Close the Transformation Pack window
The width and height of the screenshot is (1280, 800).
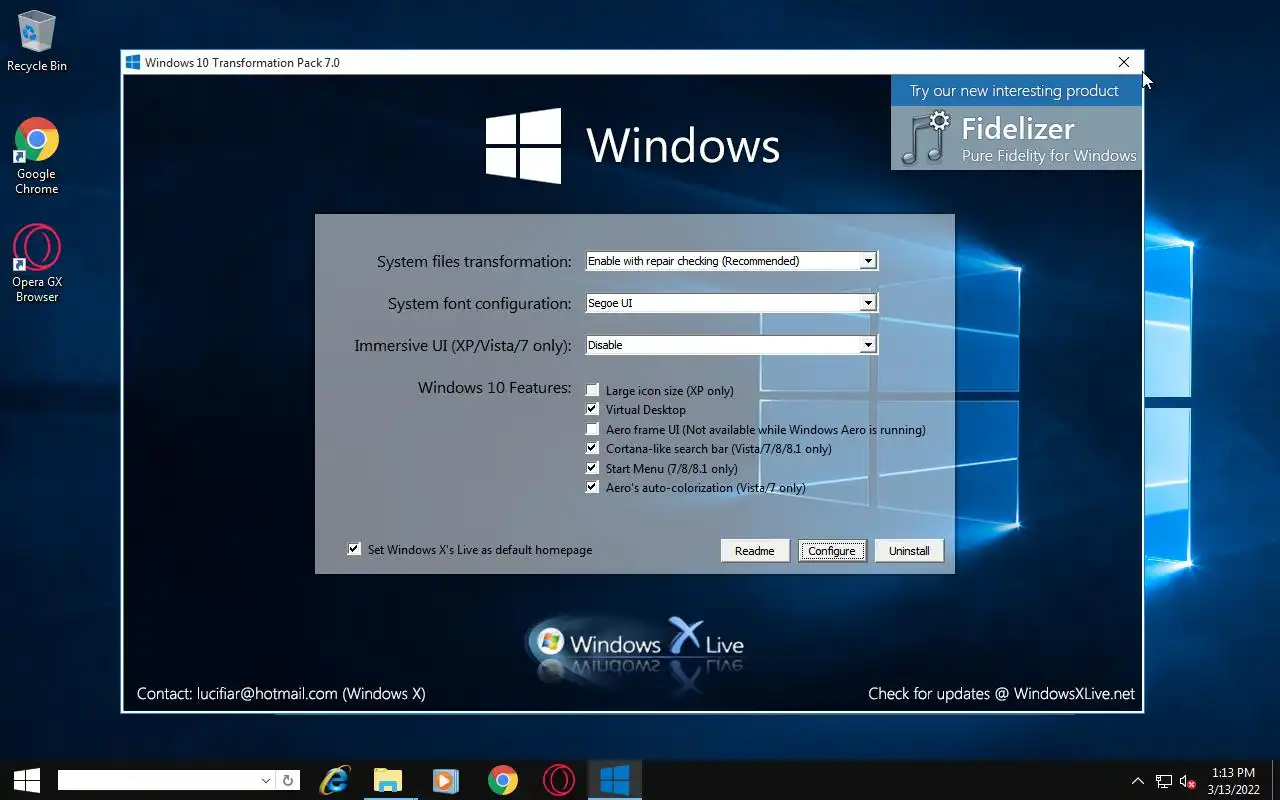coord(1124,62)
